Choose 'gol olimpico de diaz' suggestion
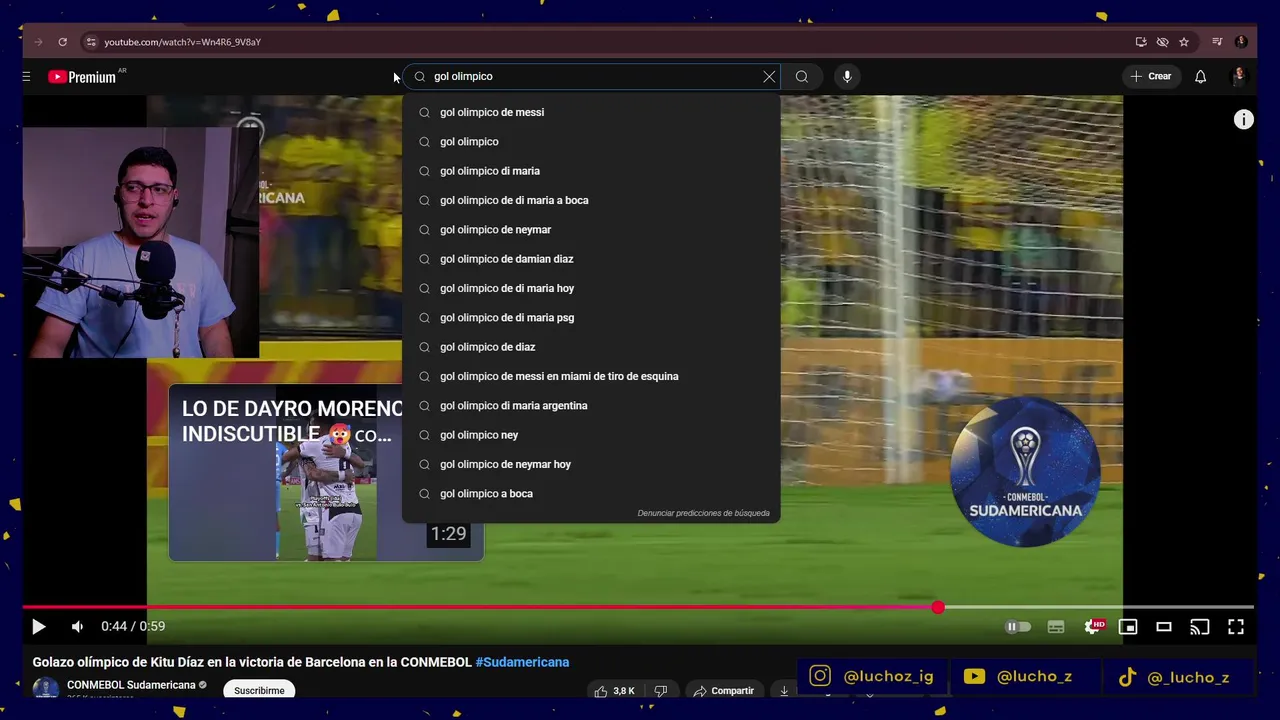1280x720 pixels. (591, 347)
